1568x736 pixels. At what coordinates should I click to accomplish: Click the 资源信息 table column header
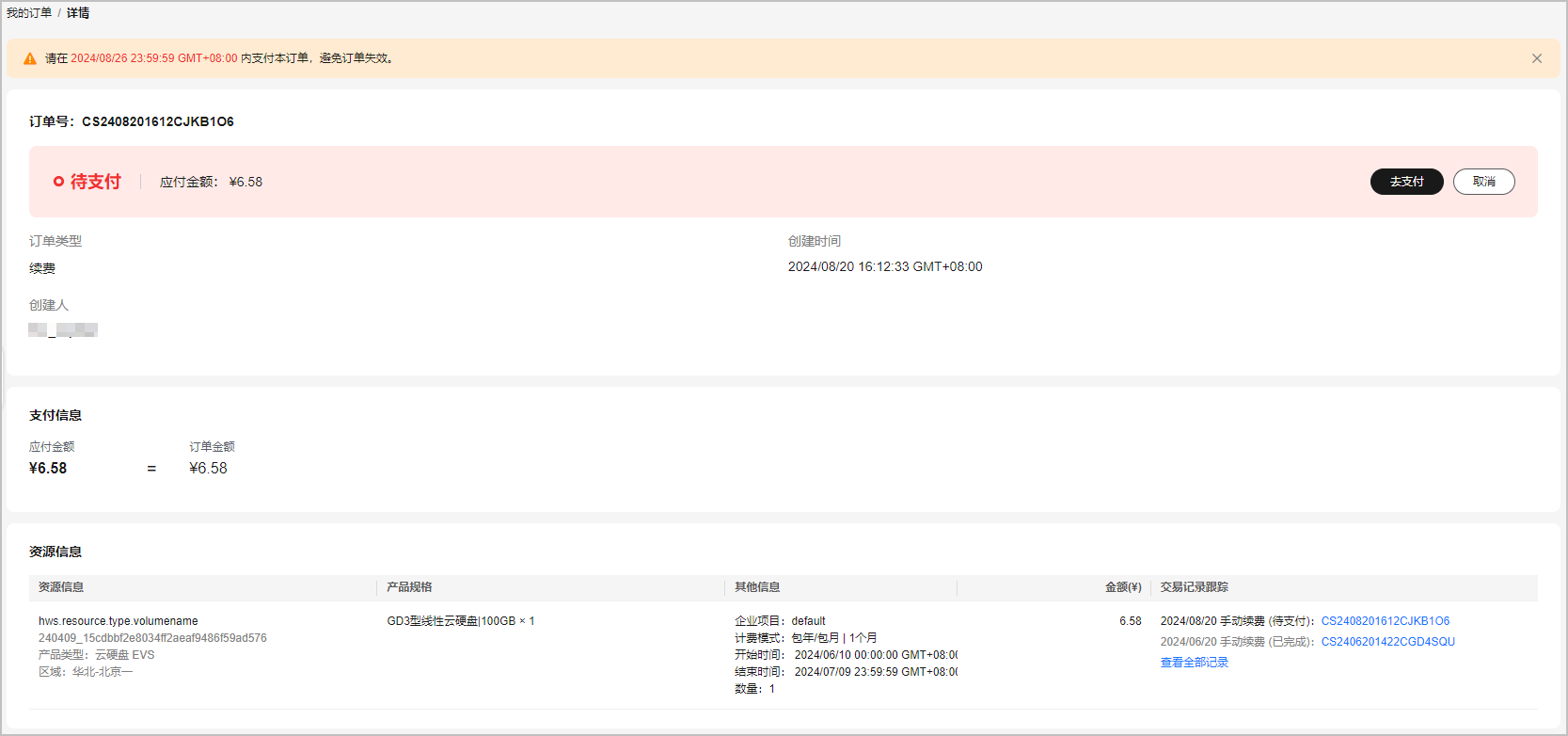(x=61, y=587)
